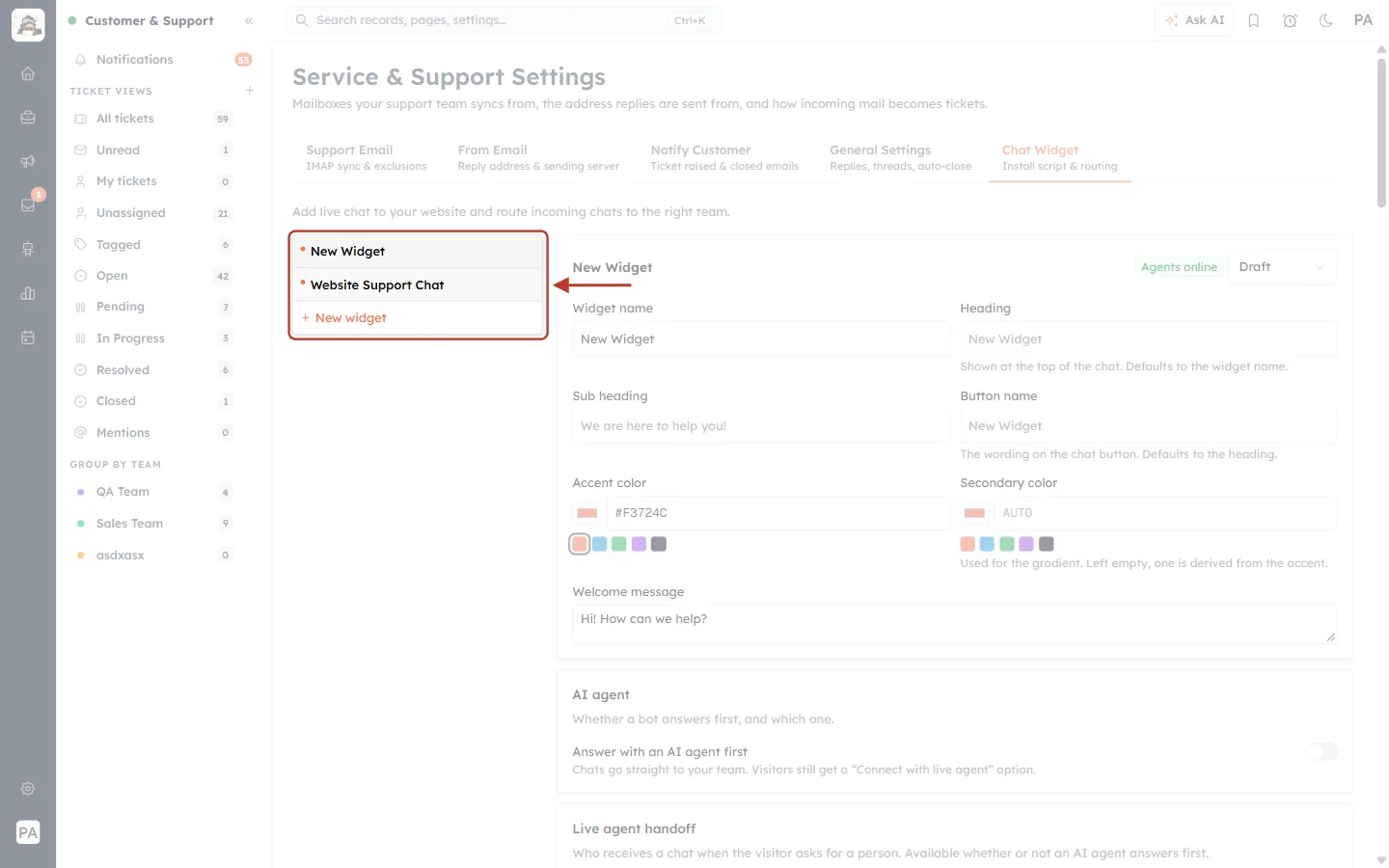Click the search records bar

503,20
